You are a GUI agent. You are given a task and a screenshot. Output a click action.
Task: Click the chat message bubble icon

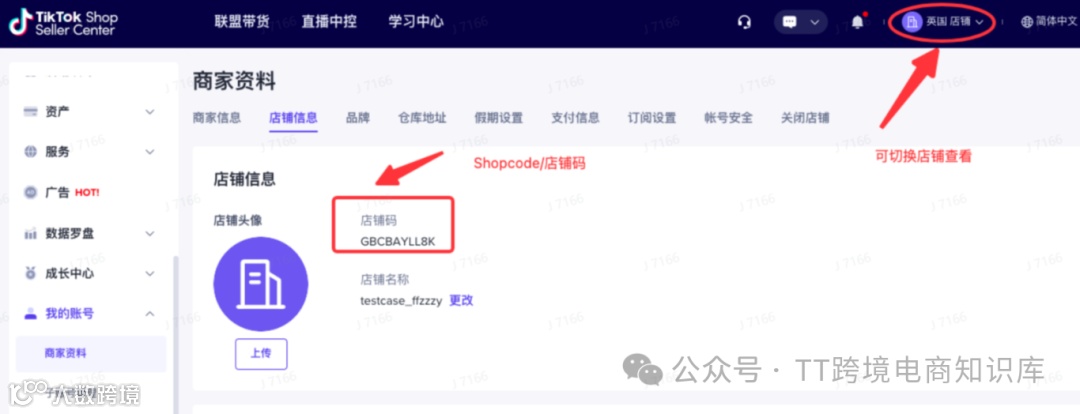pos(790,22)
